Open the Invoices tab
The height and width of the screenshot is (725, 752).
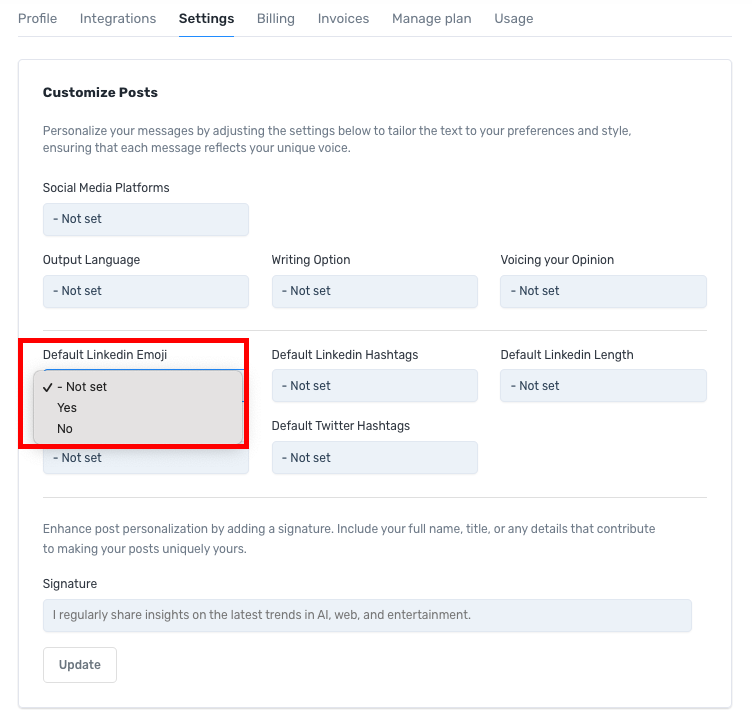coord(343,18)
